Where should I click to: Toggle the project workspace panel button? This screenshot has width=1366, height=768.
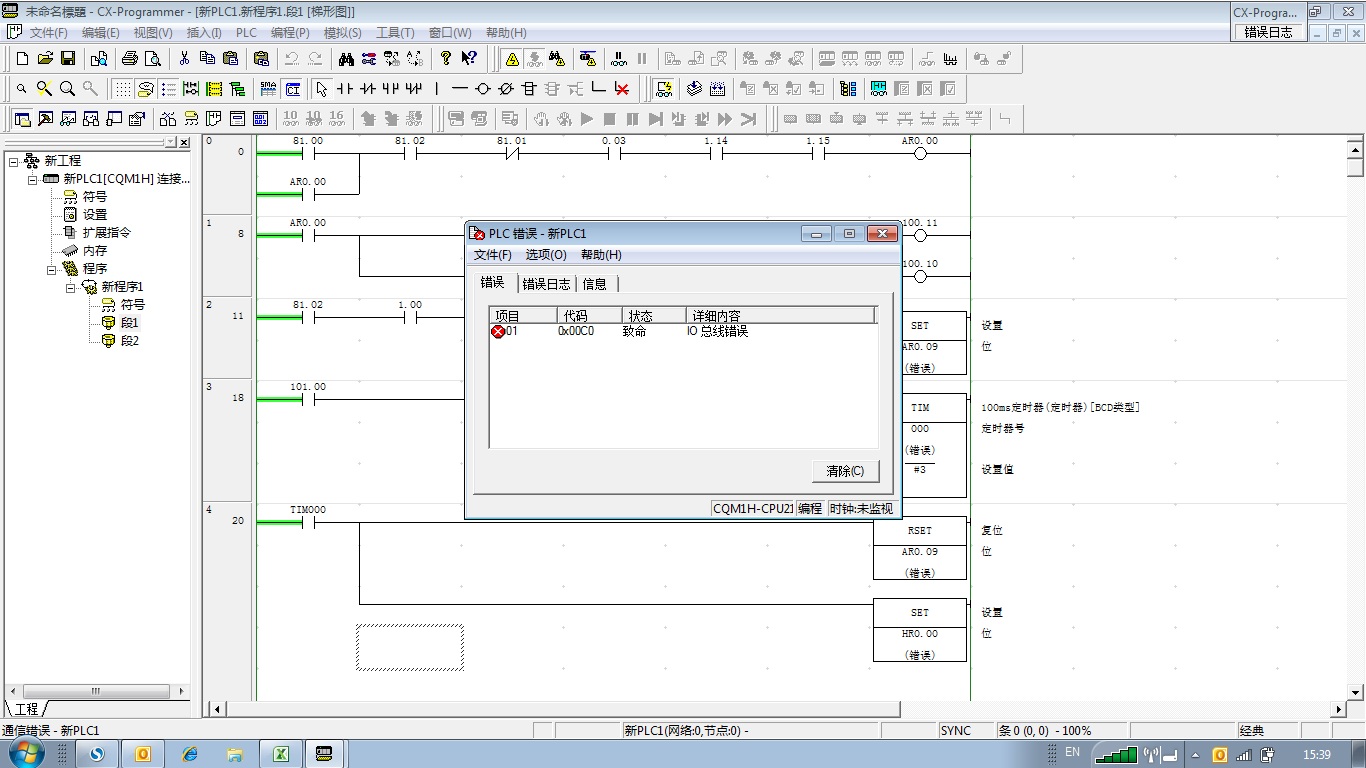22,119
